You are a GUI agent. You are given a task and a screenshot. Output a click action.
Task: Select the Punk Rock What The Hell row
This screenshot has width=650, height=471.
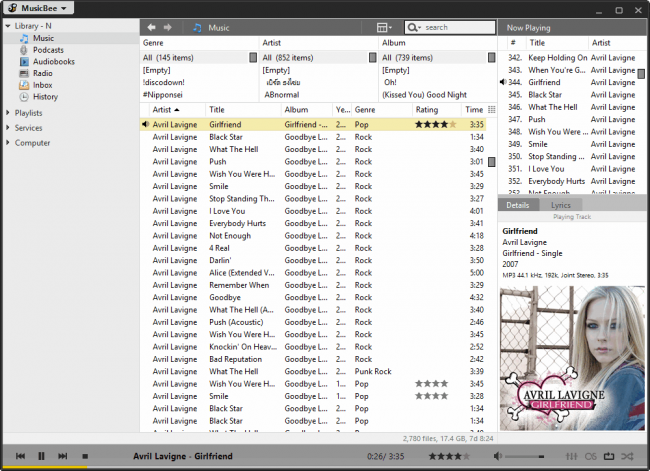pos(313,371)
